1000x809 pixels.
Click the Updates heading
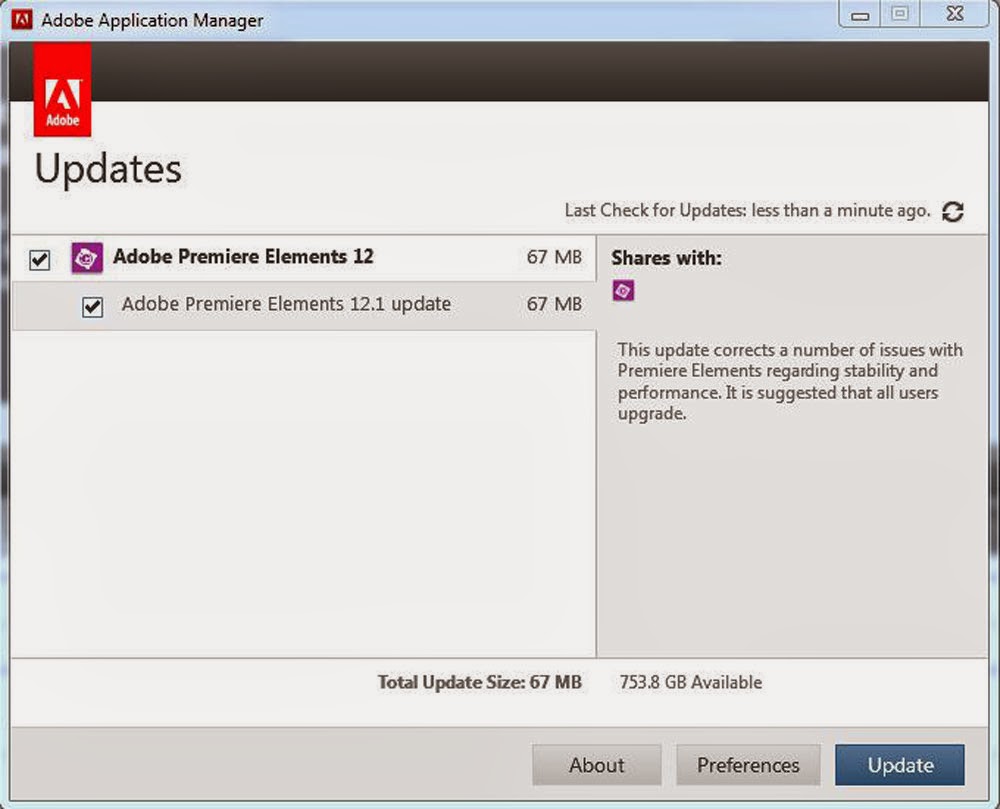click(108, 169)
